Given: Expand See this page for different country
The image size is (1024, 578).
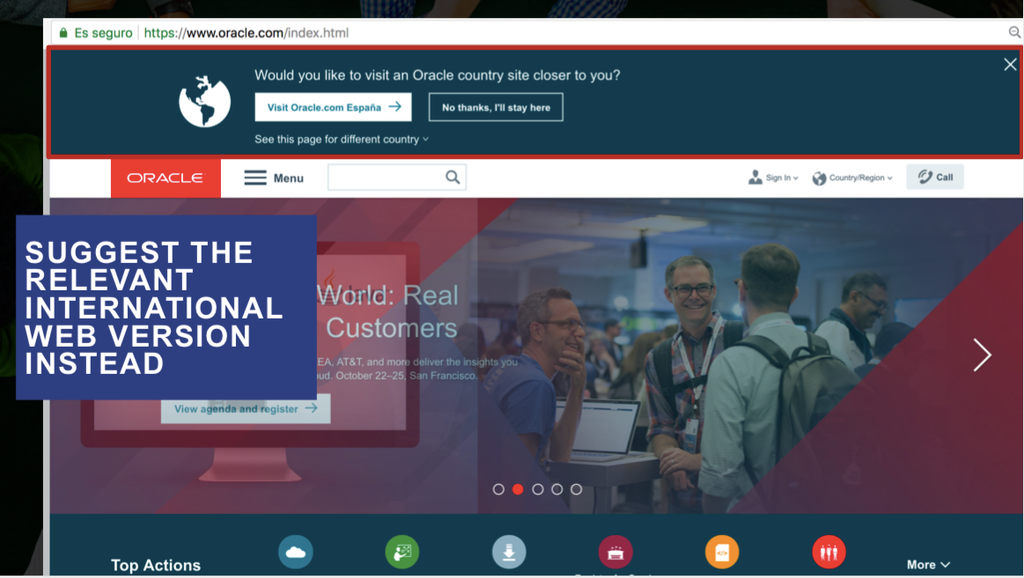Looking at the screenshot, I should (x=342, y=139).
